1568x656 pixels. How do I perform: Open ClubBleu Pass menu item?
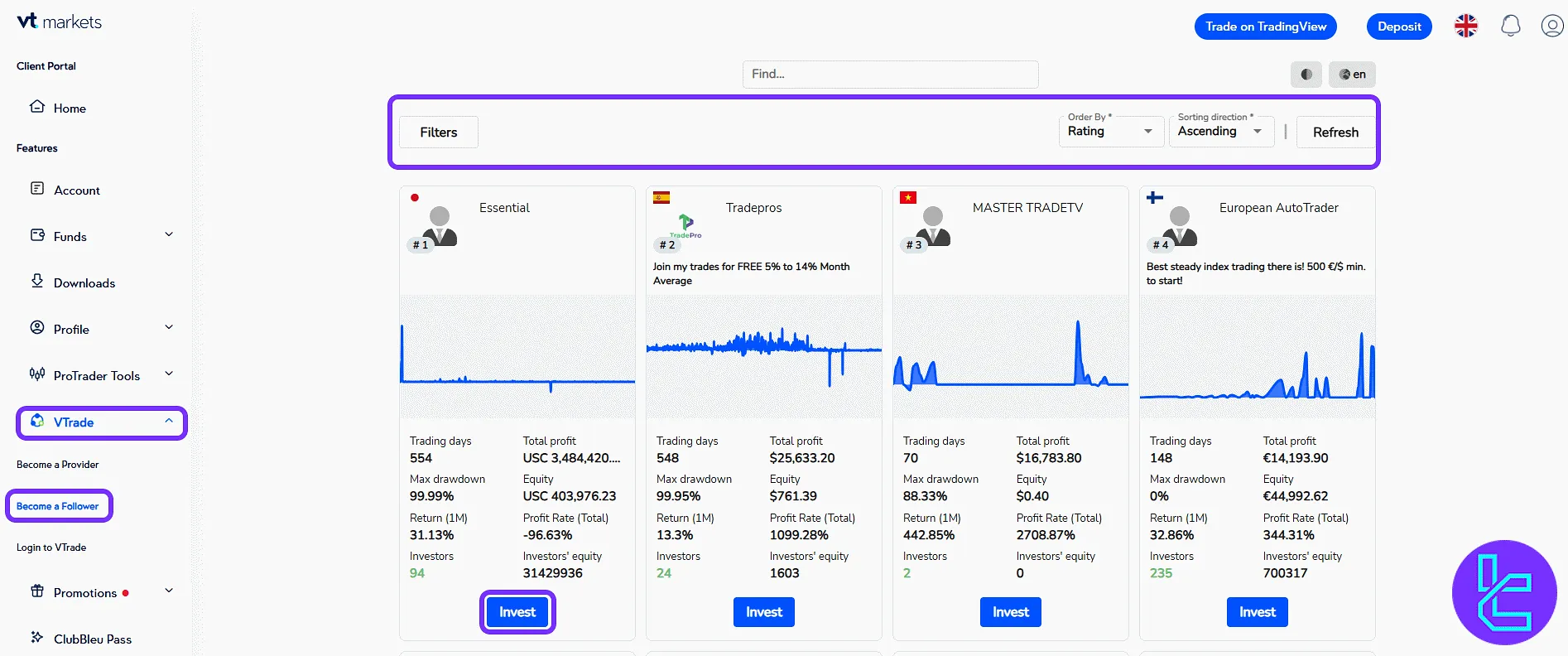click(93, 639)
